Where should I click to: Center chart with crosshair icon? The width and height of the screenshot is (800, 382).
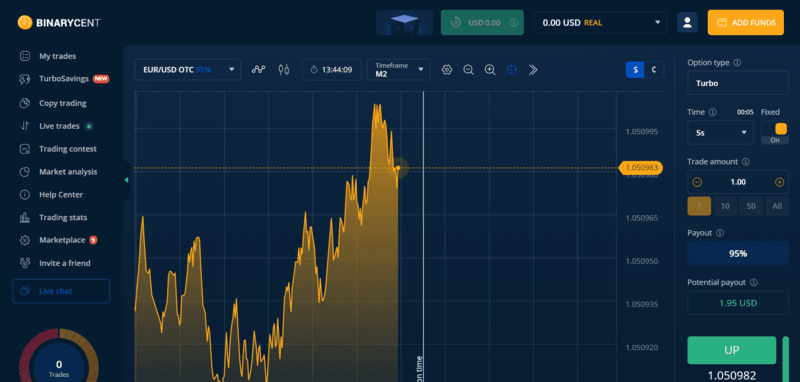[511, 70]
